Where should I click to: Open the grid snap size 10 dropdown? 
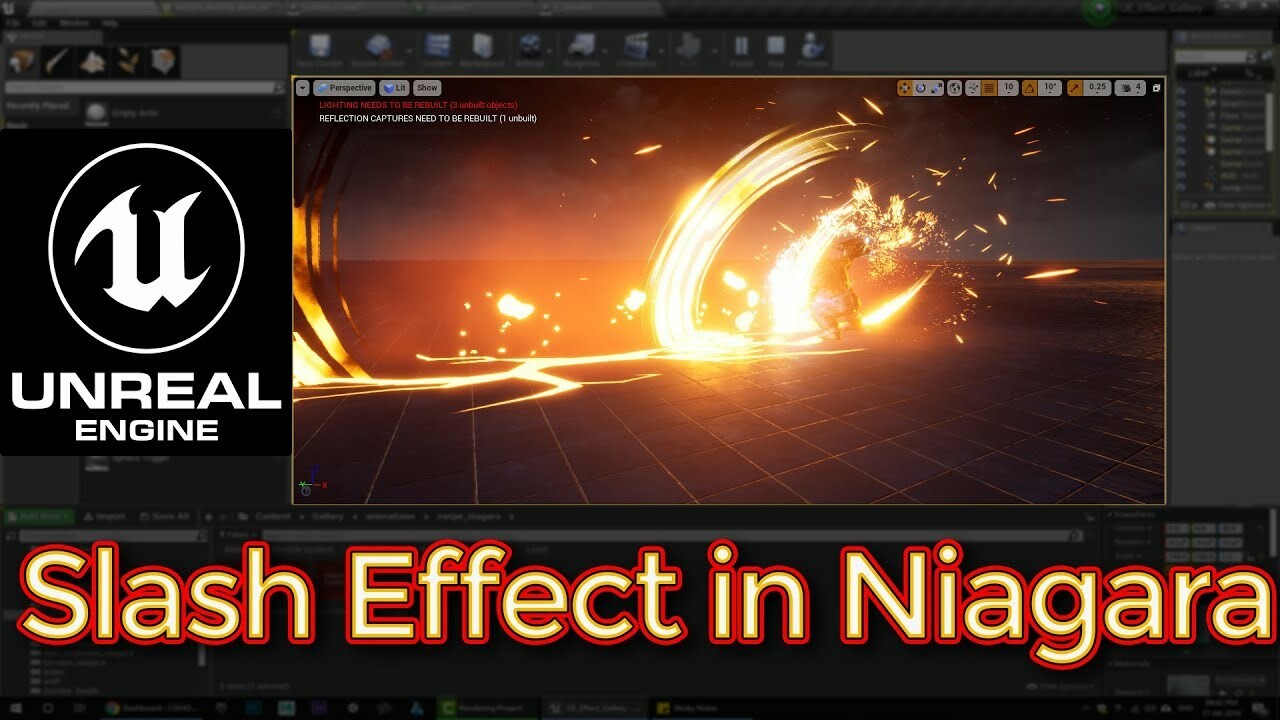tap(1008, 88)
